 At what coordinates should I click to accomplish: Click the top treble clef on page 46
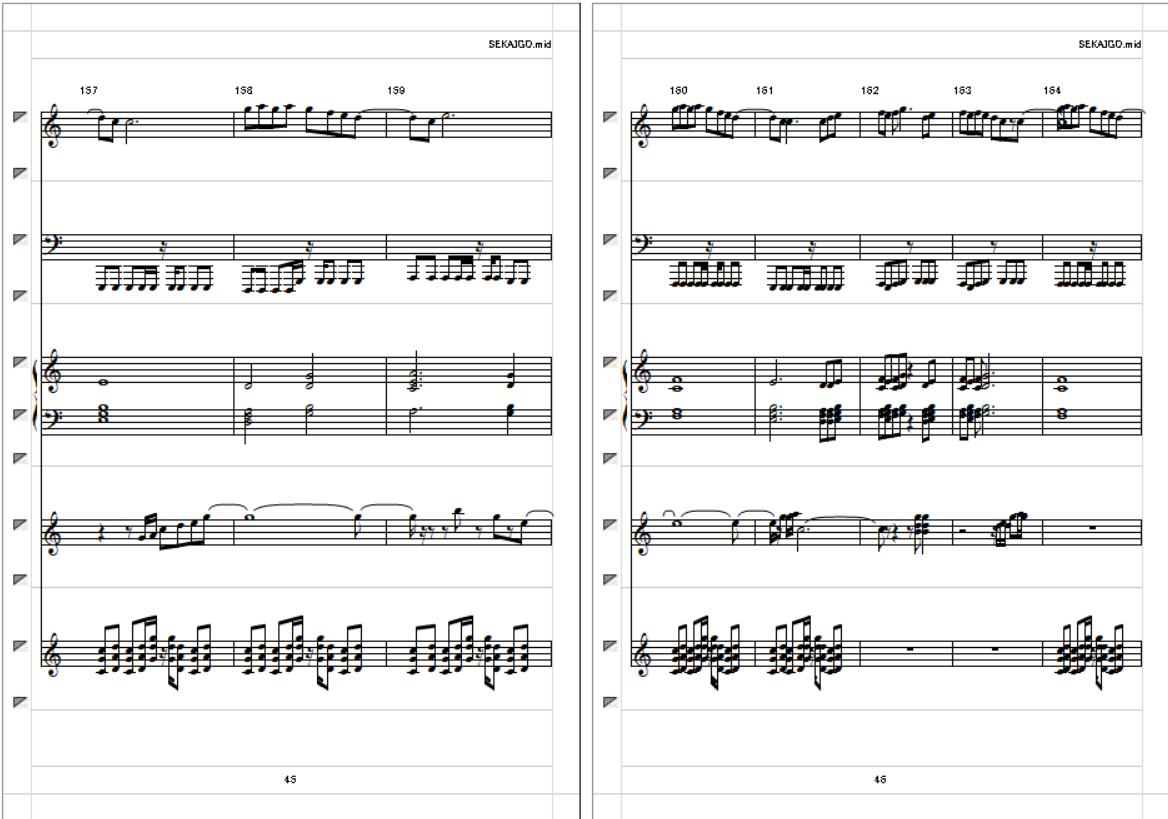(643, 124)
